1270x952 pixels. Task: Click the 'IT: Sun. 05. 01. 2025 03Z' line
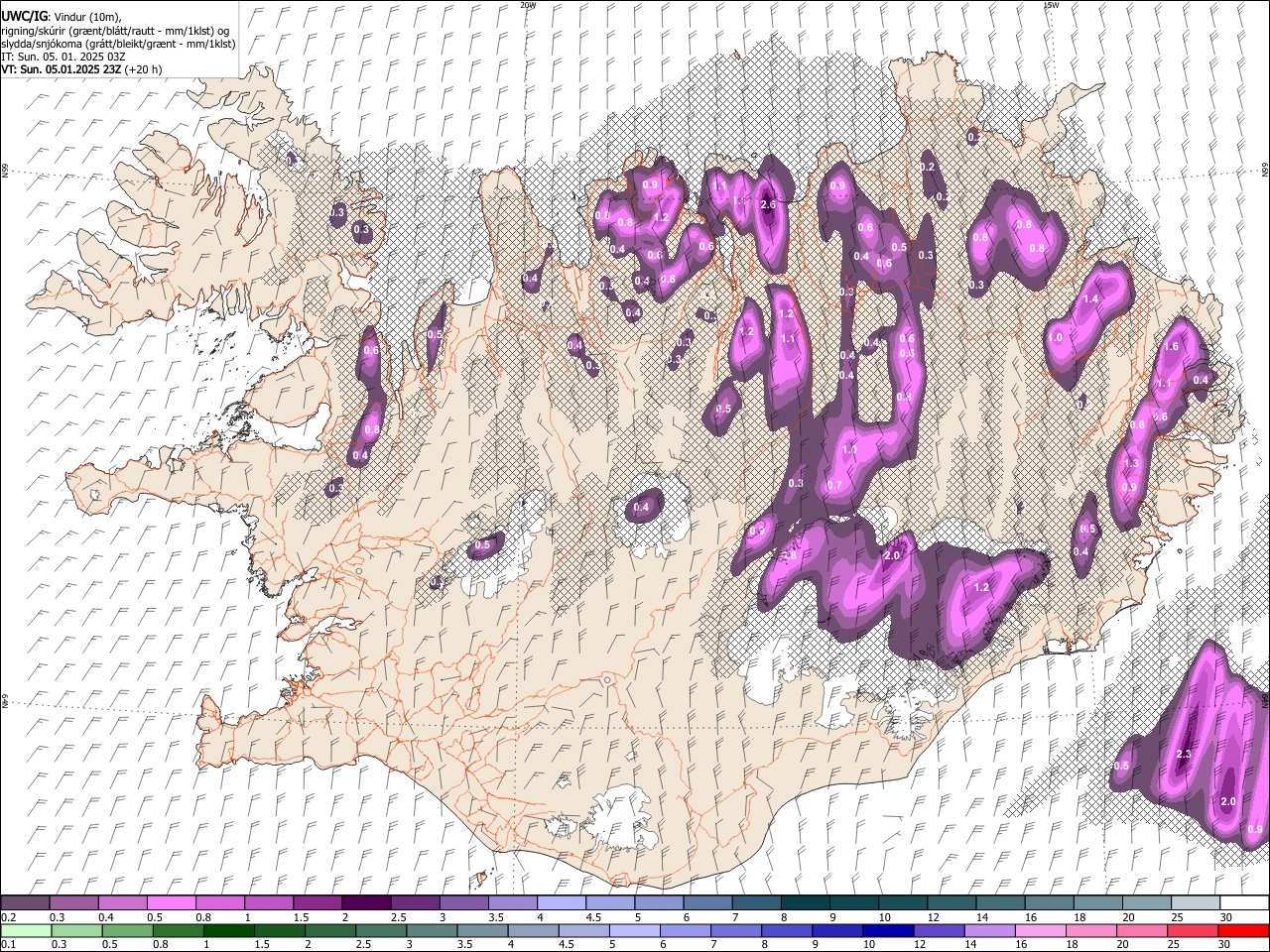point(63,57)
